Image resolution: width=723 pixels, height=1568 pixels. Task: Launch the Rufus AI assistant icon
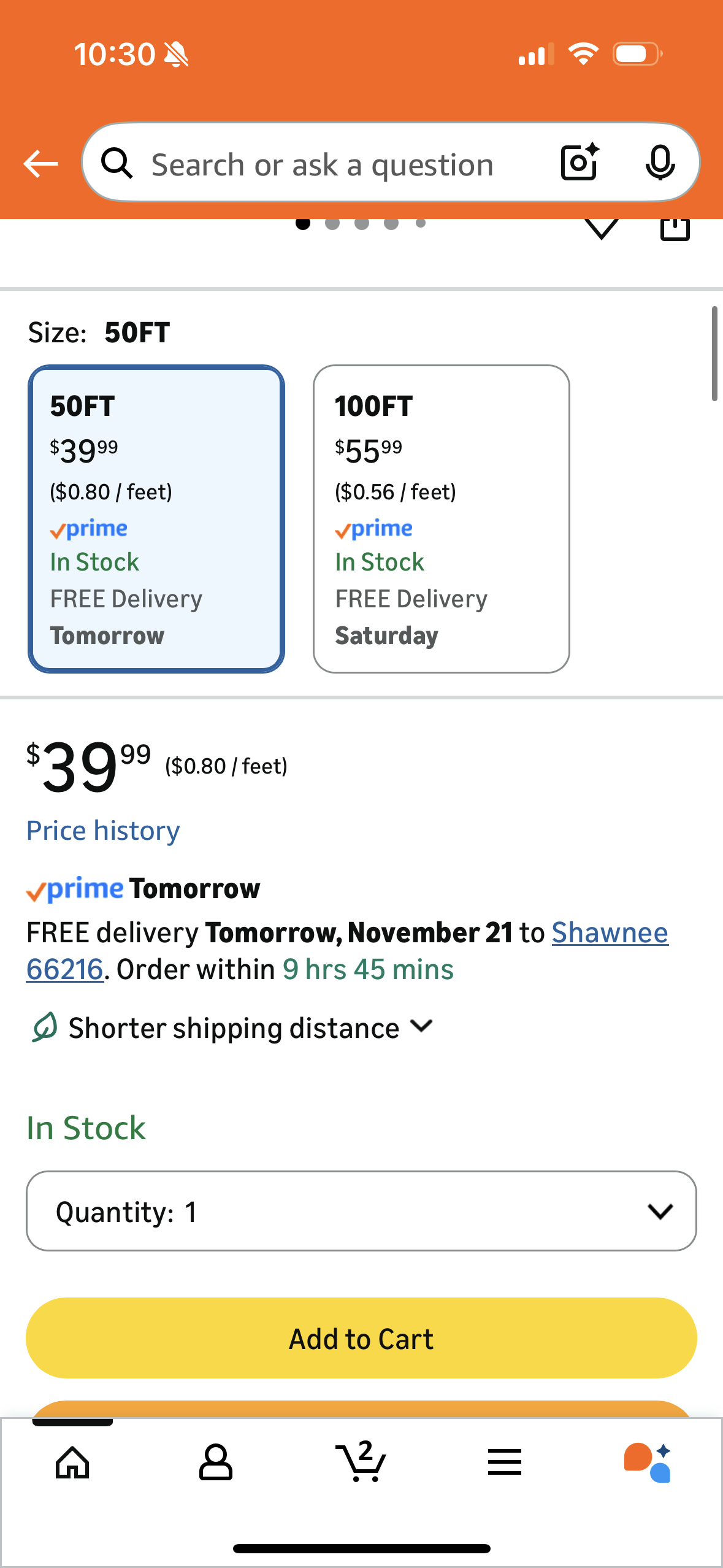tap(648, 1462)
